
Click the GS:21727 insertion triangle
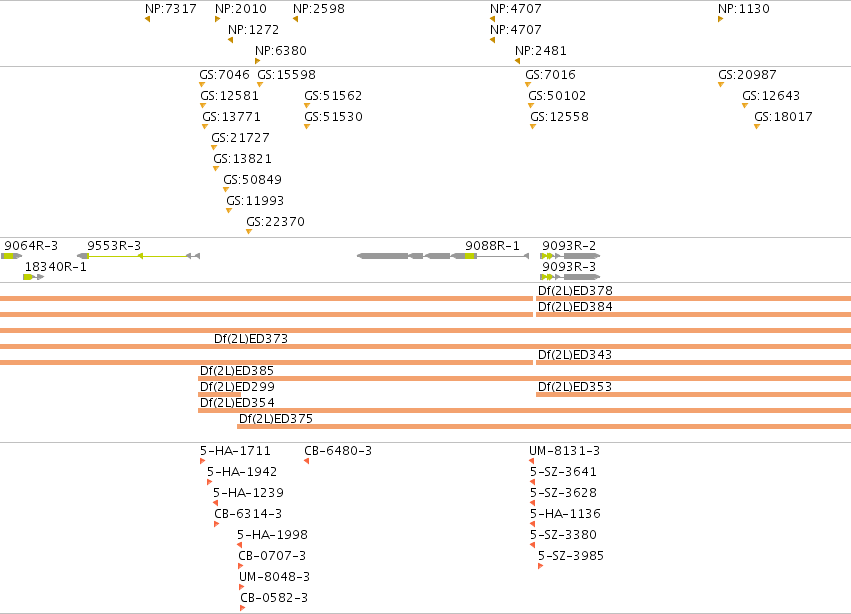coord(214,148)
